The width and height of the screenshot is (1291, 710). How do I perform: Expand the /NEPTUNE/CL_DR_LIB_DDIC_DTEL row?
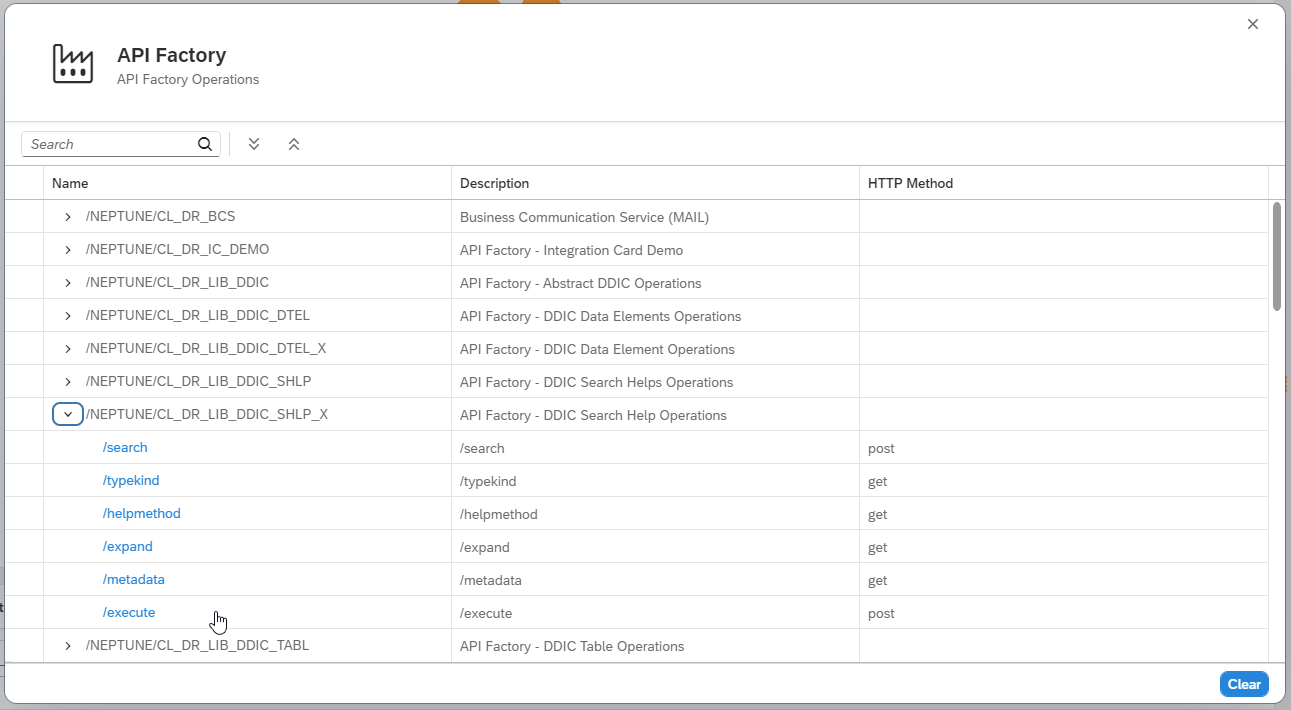[67, 315]
